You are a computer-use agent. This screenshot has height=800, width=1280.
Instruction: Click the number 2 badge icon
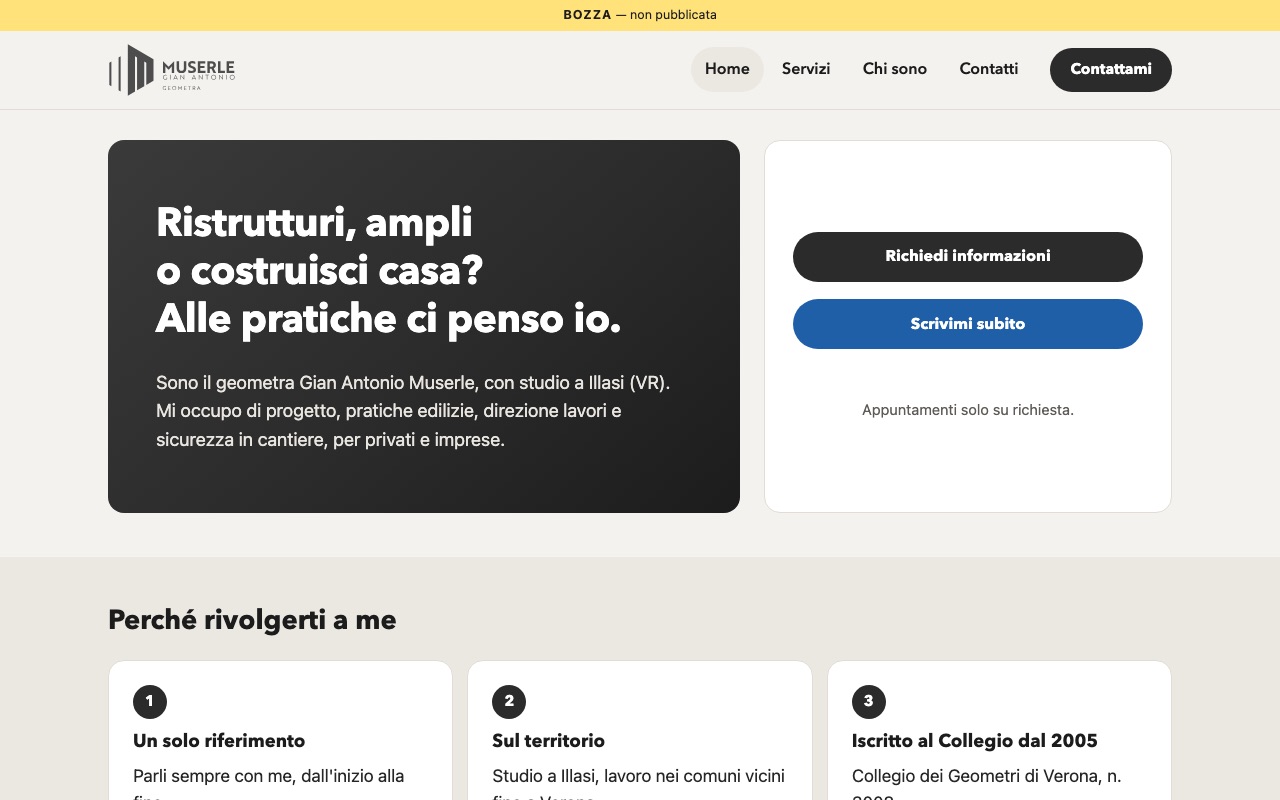[509, 702]
